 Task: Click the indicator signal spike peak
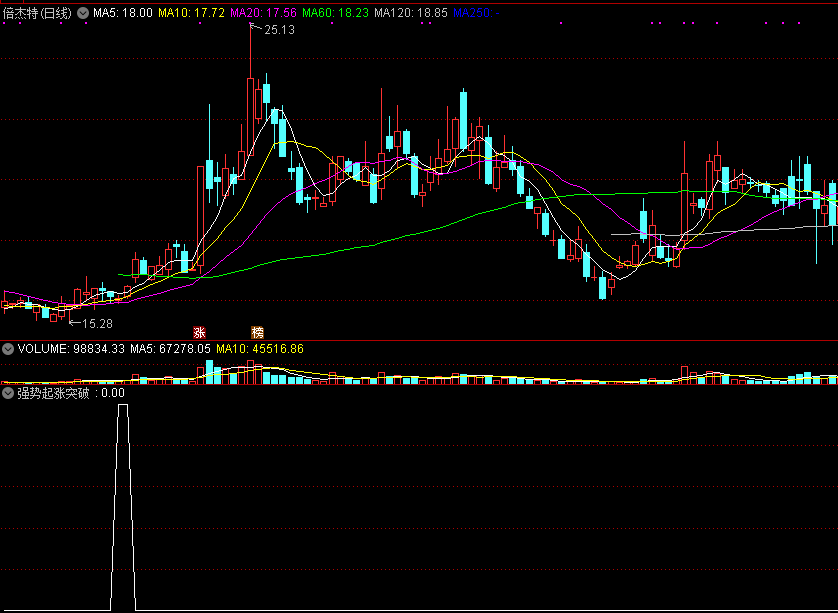click(123, 405)
